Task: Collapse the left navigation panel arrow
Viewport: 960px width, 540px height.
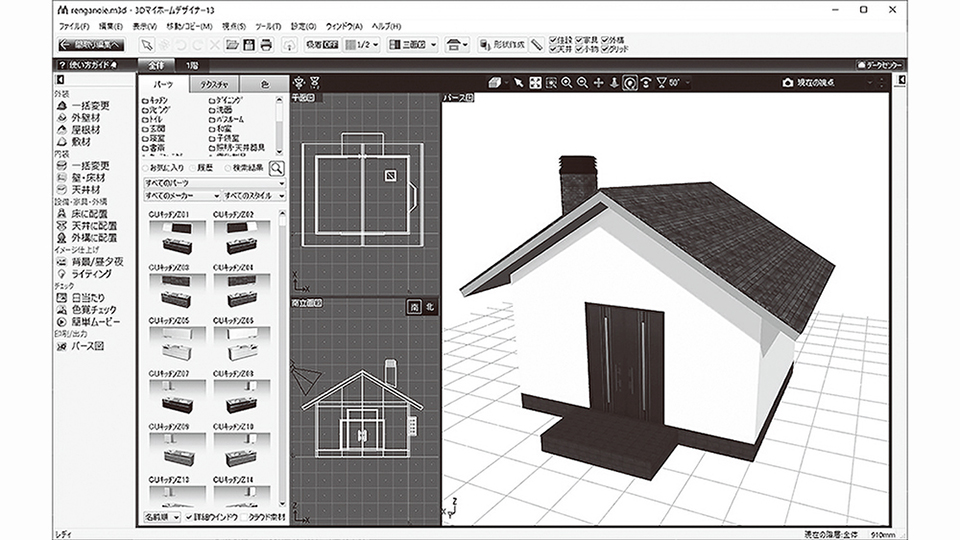Action: [60, 80]
